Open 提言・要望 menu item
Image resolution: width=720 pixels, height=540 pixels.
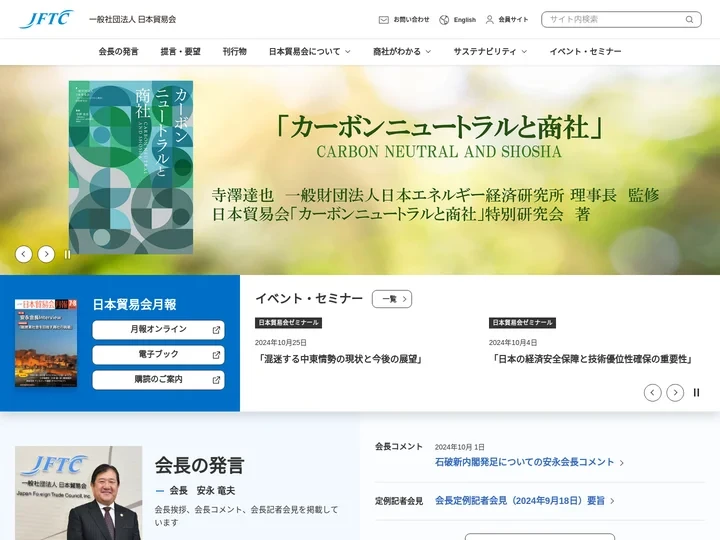coord(180,51)
